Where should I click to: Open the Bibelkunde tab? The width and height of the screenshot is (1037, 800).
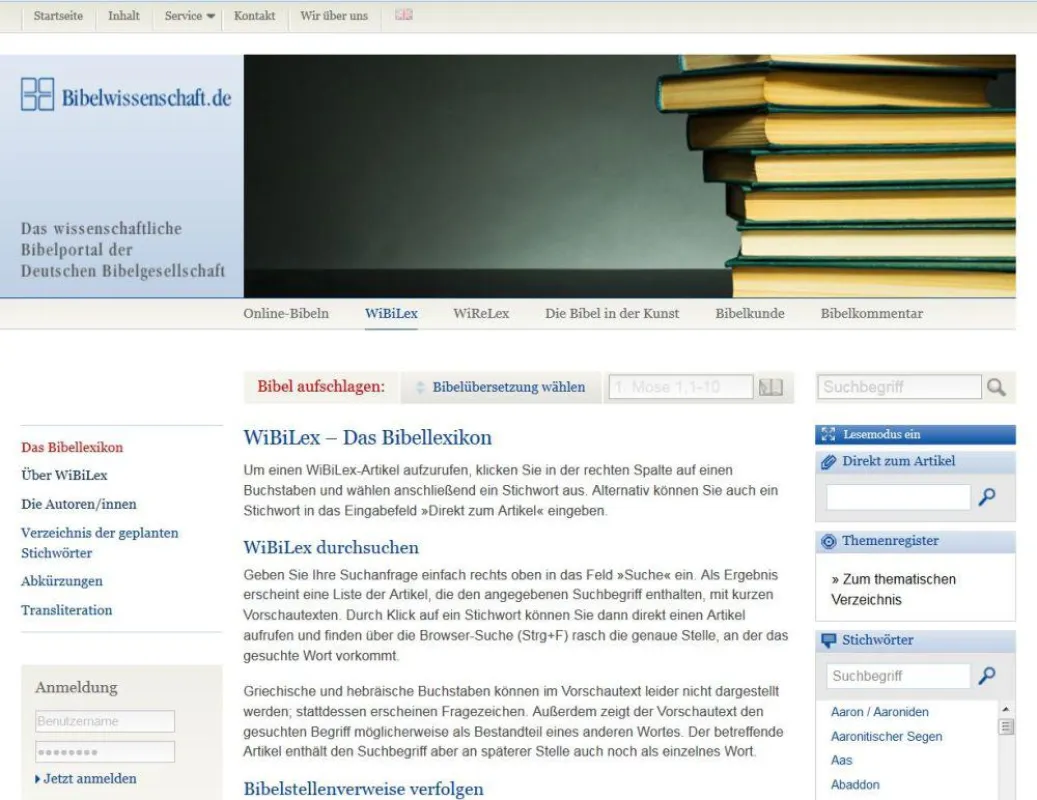tap(749, 313)
